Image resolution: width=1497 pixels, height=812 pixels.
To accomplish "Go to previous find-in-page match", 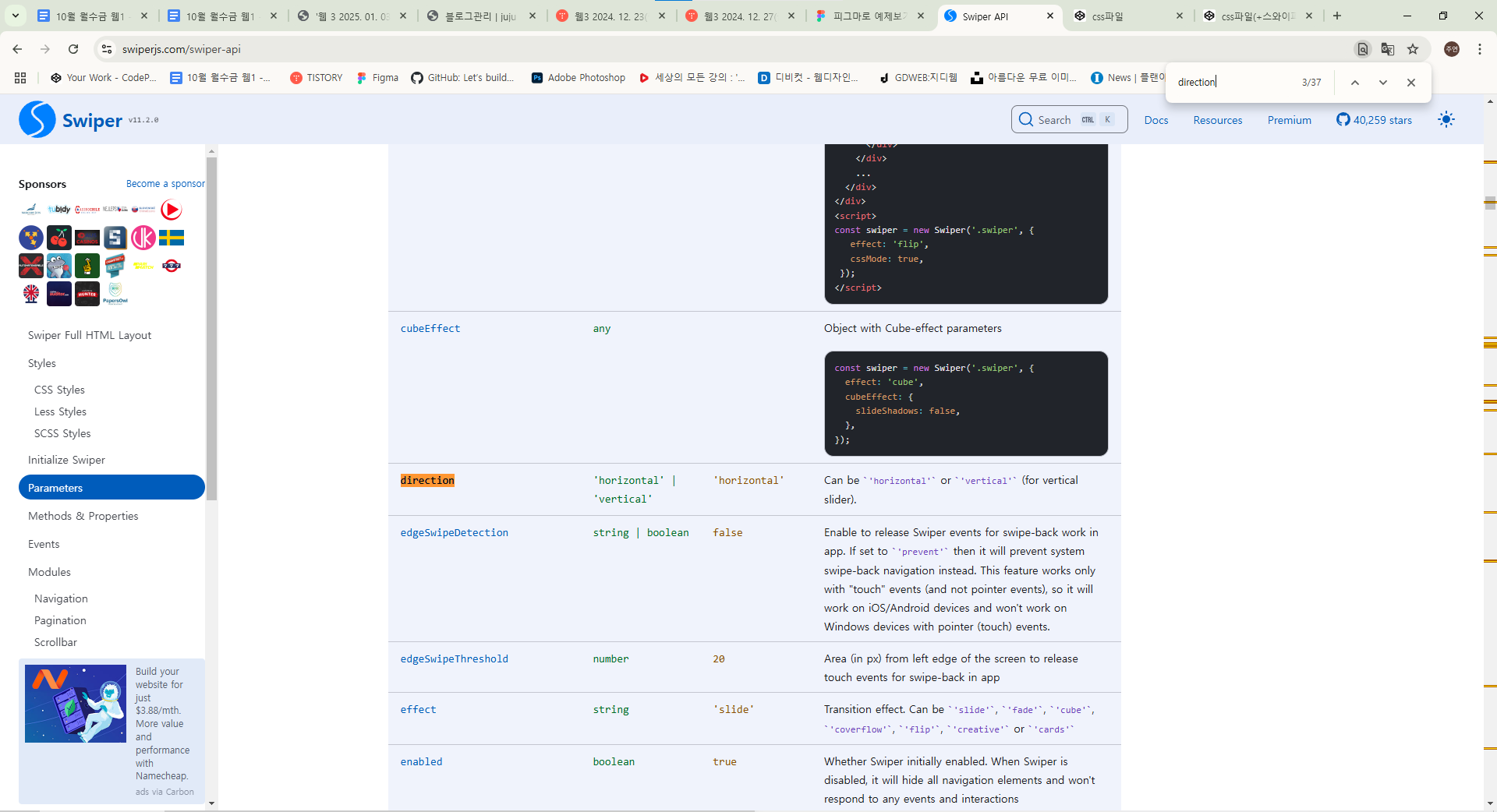I will pyautogui.click(x=1355, y=83).
